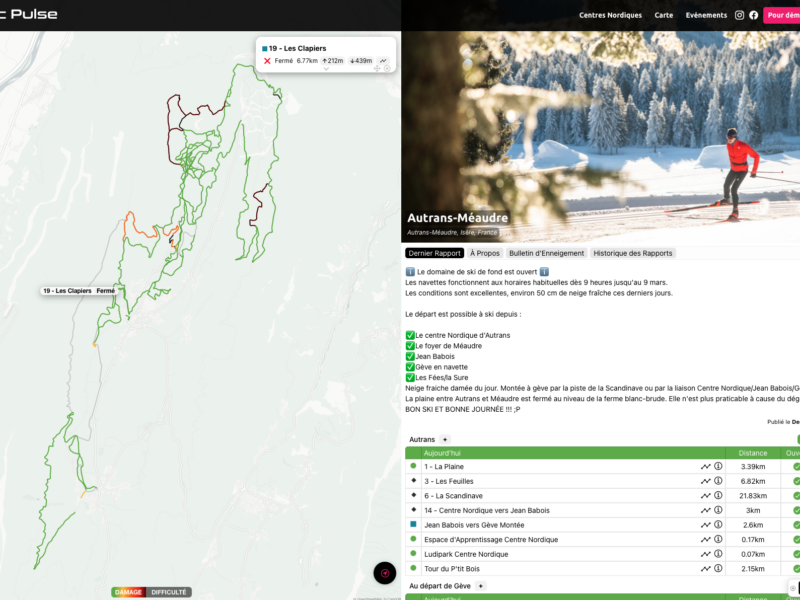The image size is (800, 600).
Task: Click the pink Pour dém... button
Action: point(782,15)
